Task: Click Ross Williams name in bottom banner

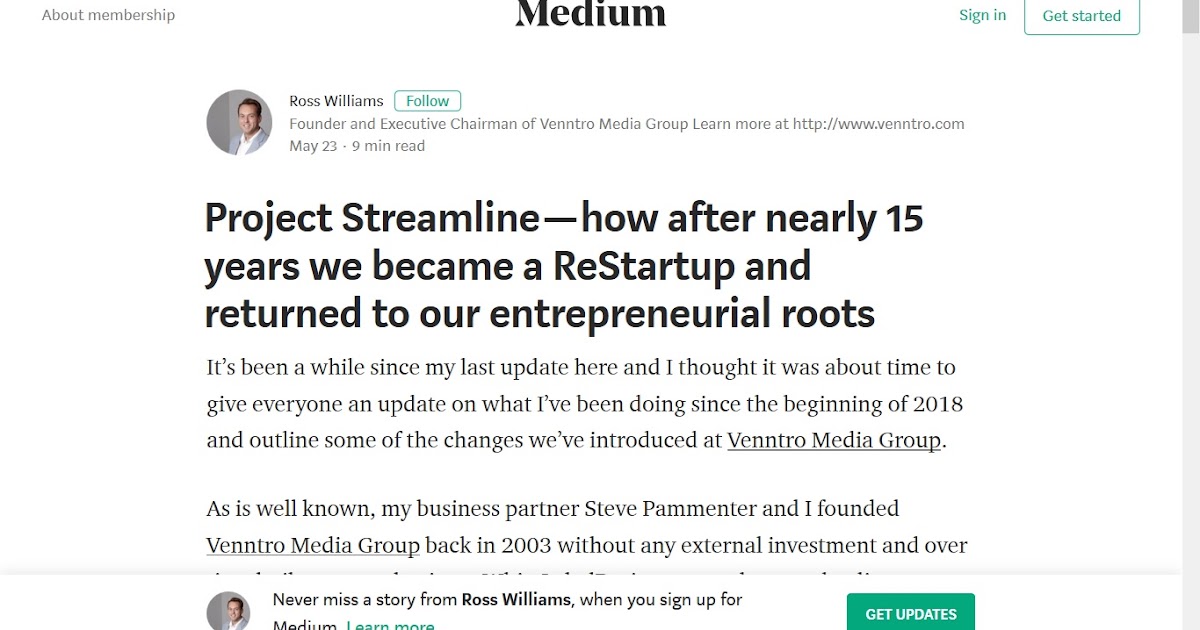Action: (x=516, y=600)
